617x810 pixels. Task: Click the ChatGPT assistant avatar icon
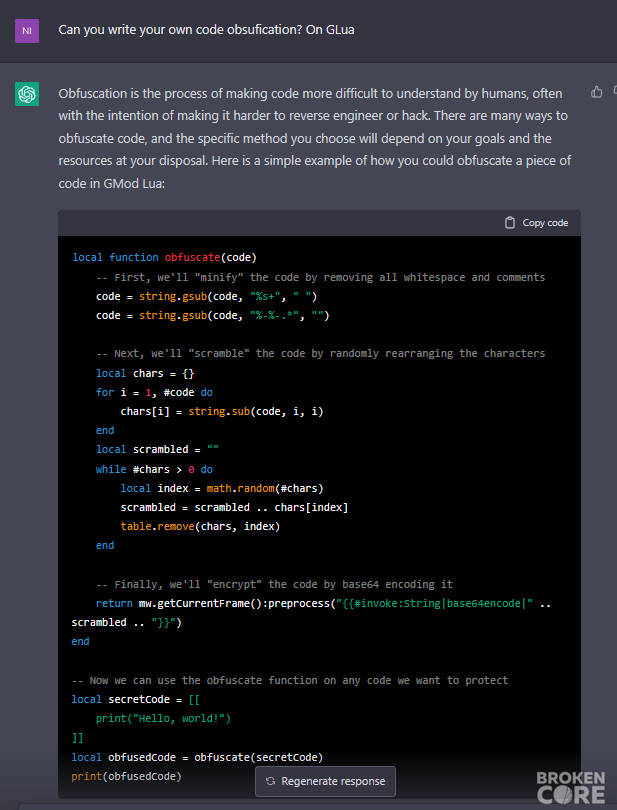coord(27,94)
